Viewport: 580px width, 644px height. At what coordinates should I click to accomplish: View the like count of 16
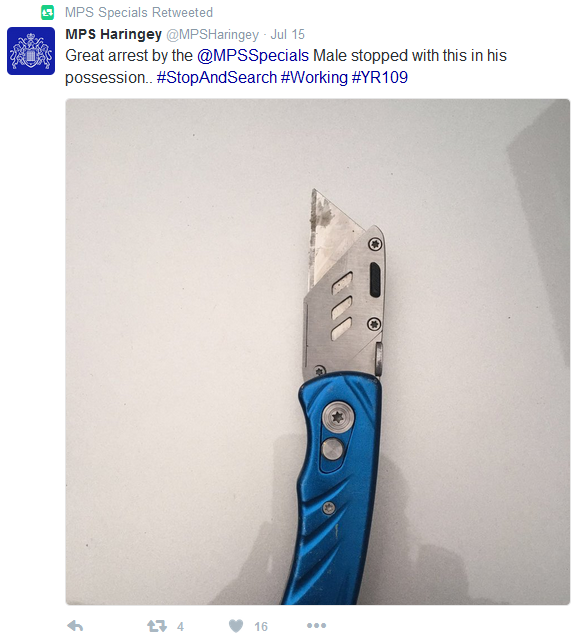click(x=261, y=627)
